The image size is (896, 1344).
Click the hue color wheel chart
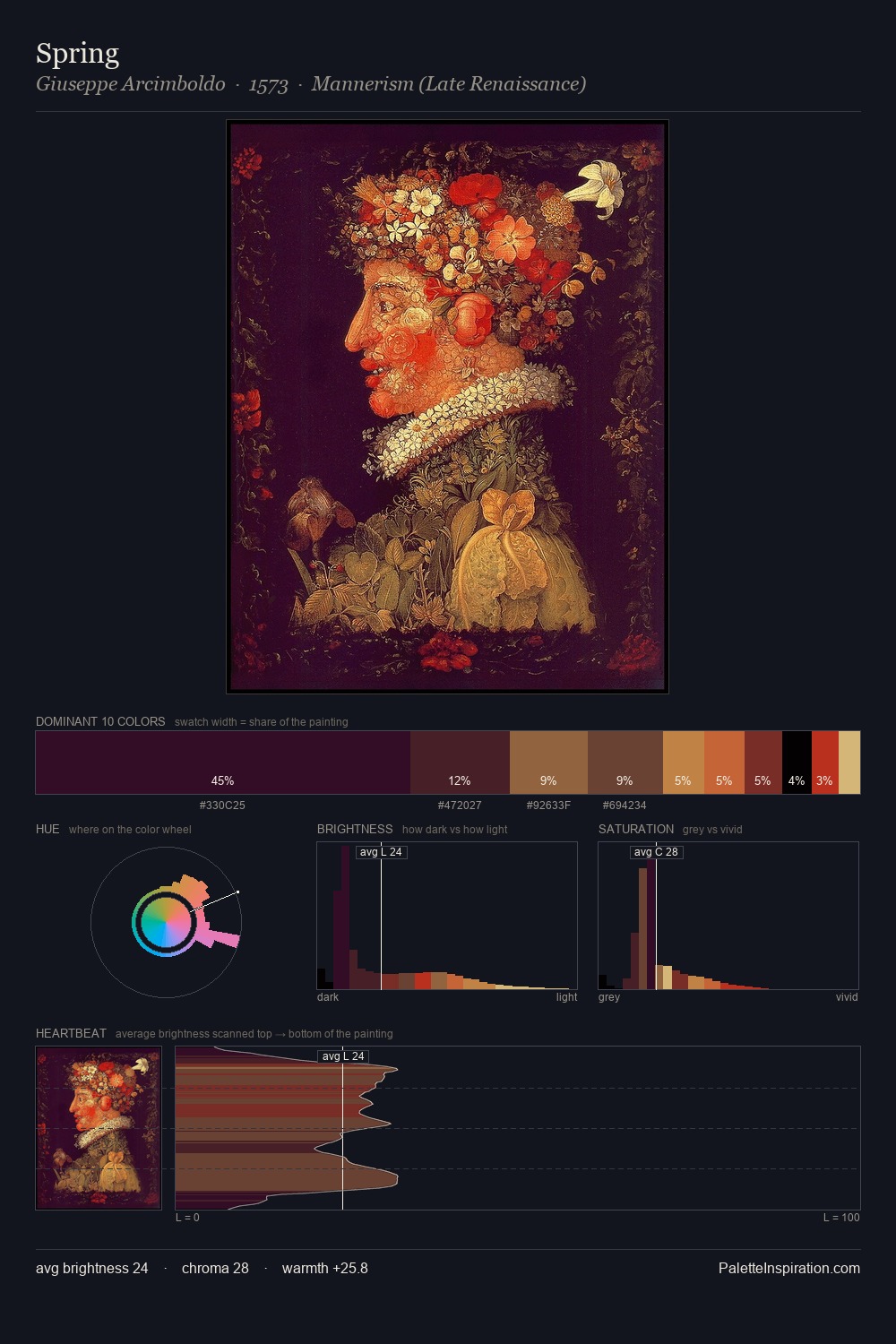pos(166,922)
